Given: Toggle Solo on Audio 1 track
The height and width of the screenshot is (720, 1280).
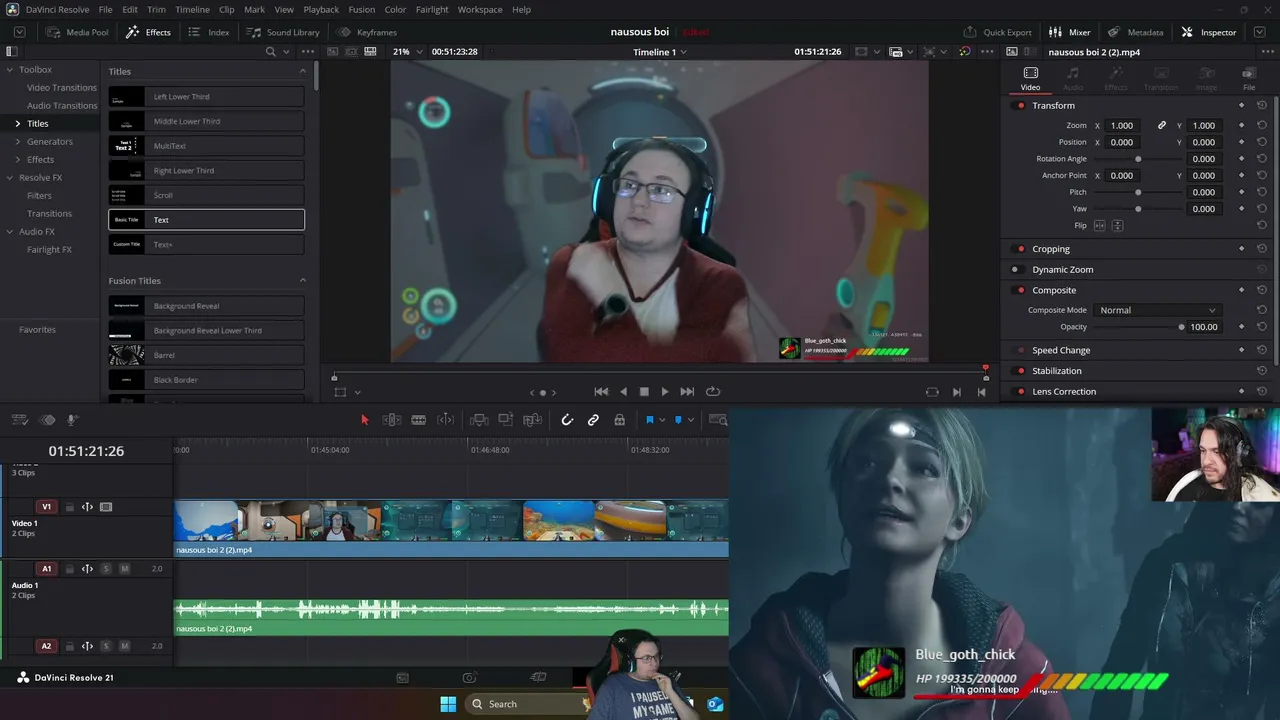Looking at the screenshot, I should 106,569.
